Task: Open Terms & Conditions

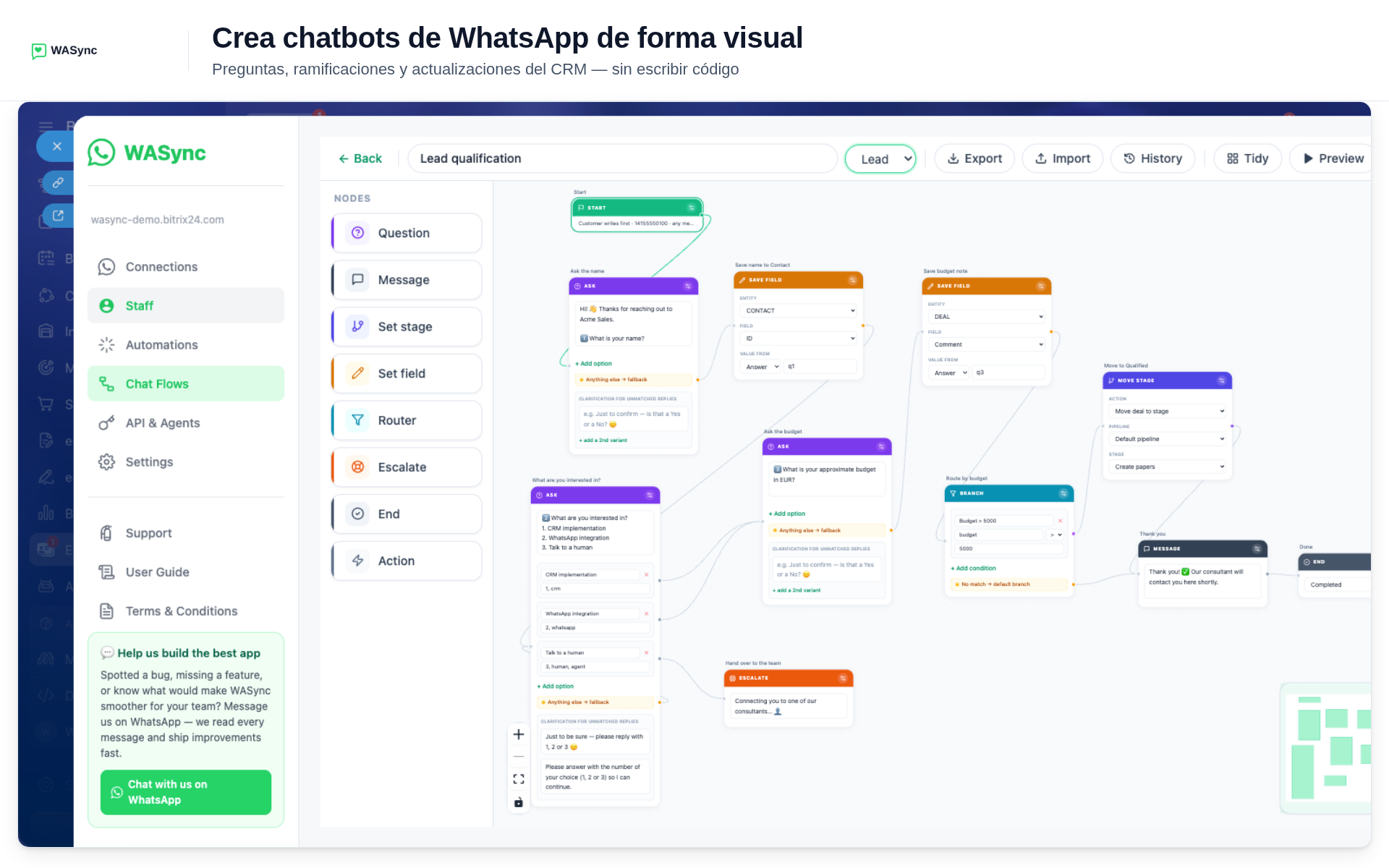Action: click(186, 611)
